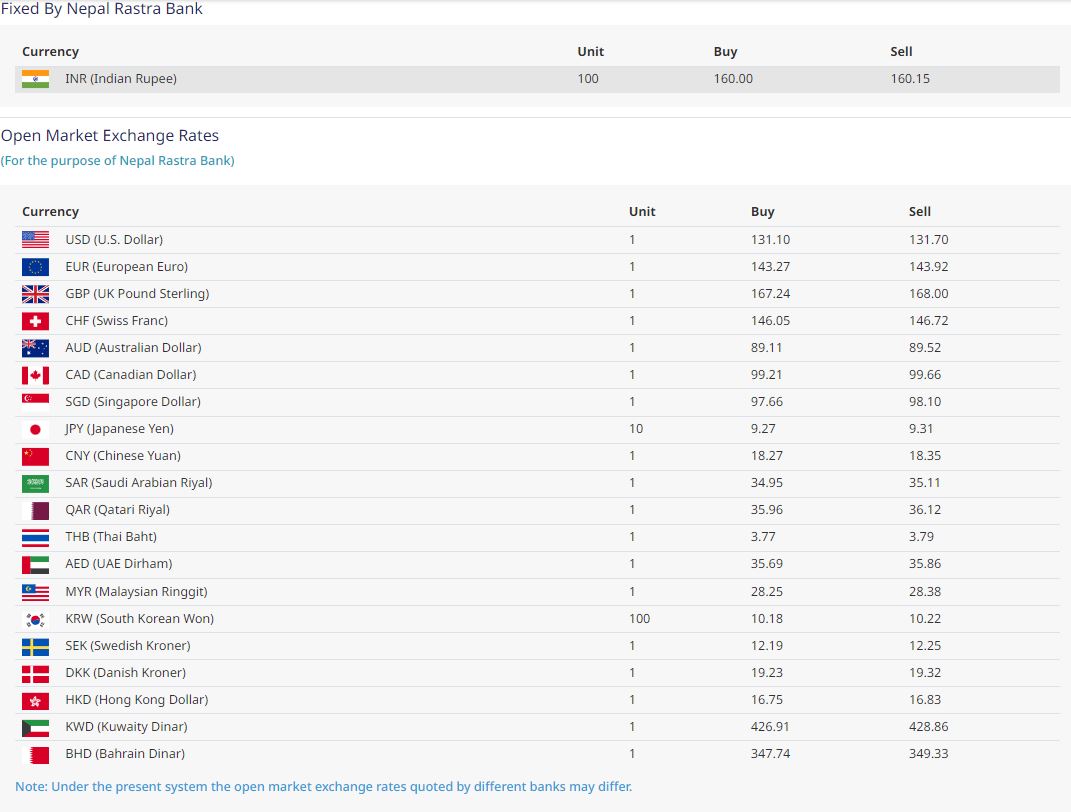Click '(For the purpose of Nepal Rastra Bank)' text
1071x812 pixels.
(x=117, y=160)
